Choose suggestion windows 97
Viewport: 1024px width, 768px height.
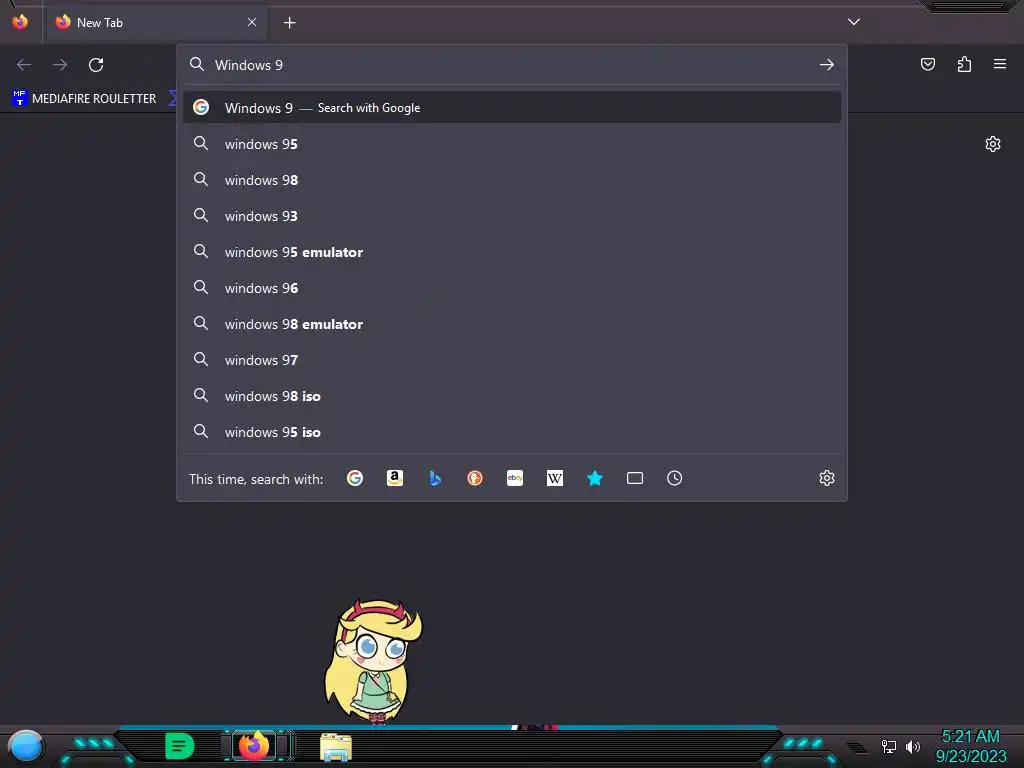click(512, 360)
